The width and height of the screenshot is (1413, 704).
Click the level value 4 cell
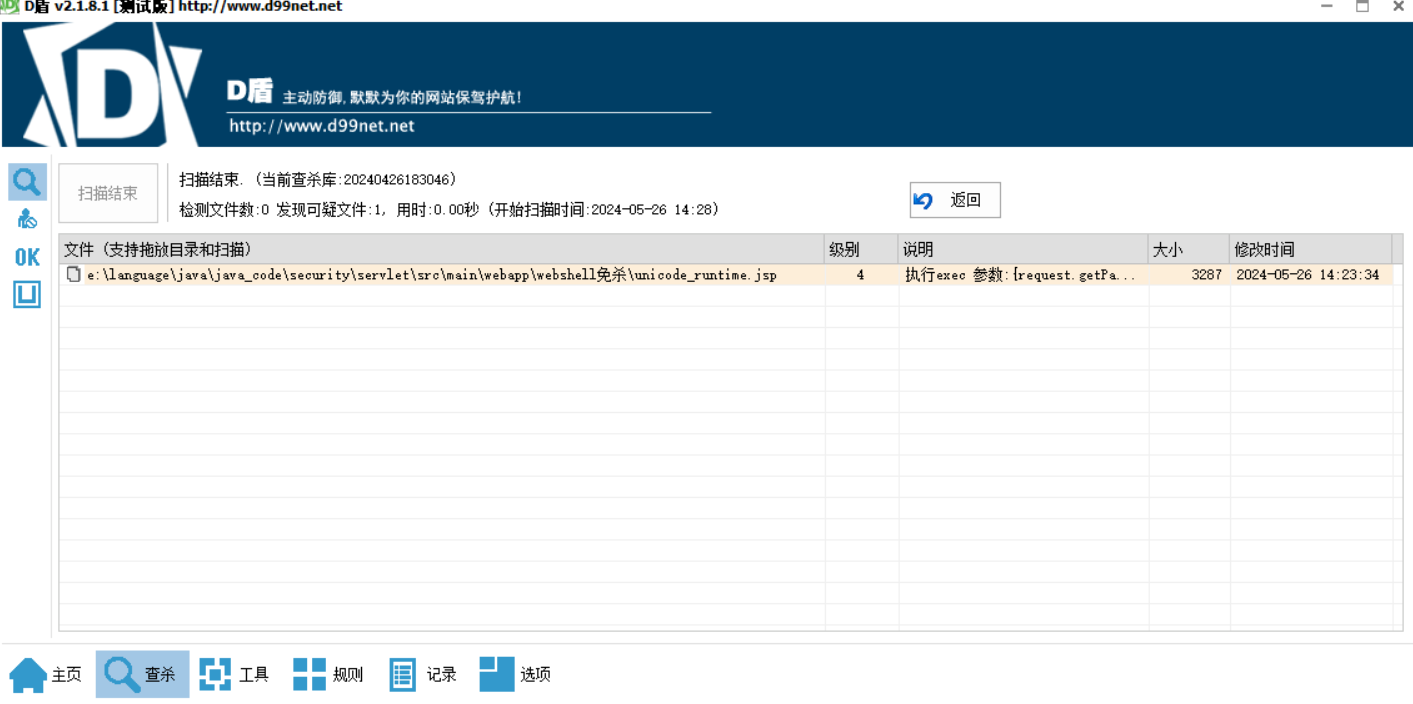(x=861, y=275)
